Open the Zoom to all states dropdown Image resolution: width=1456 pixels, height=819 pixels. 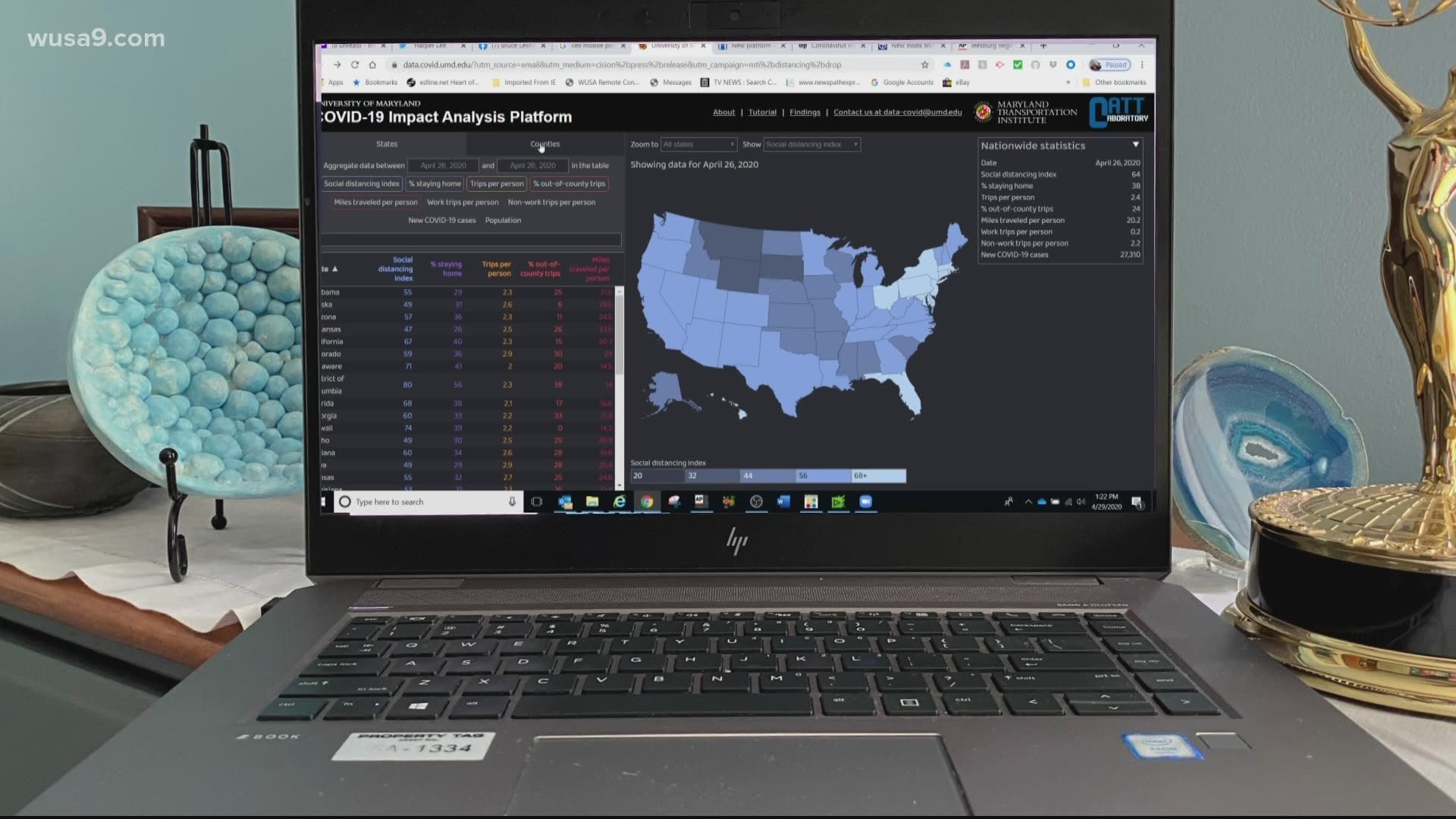tap(698, 144)
